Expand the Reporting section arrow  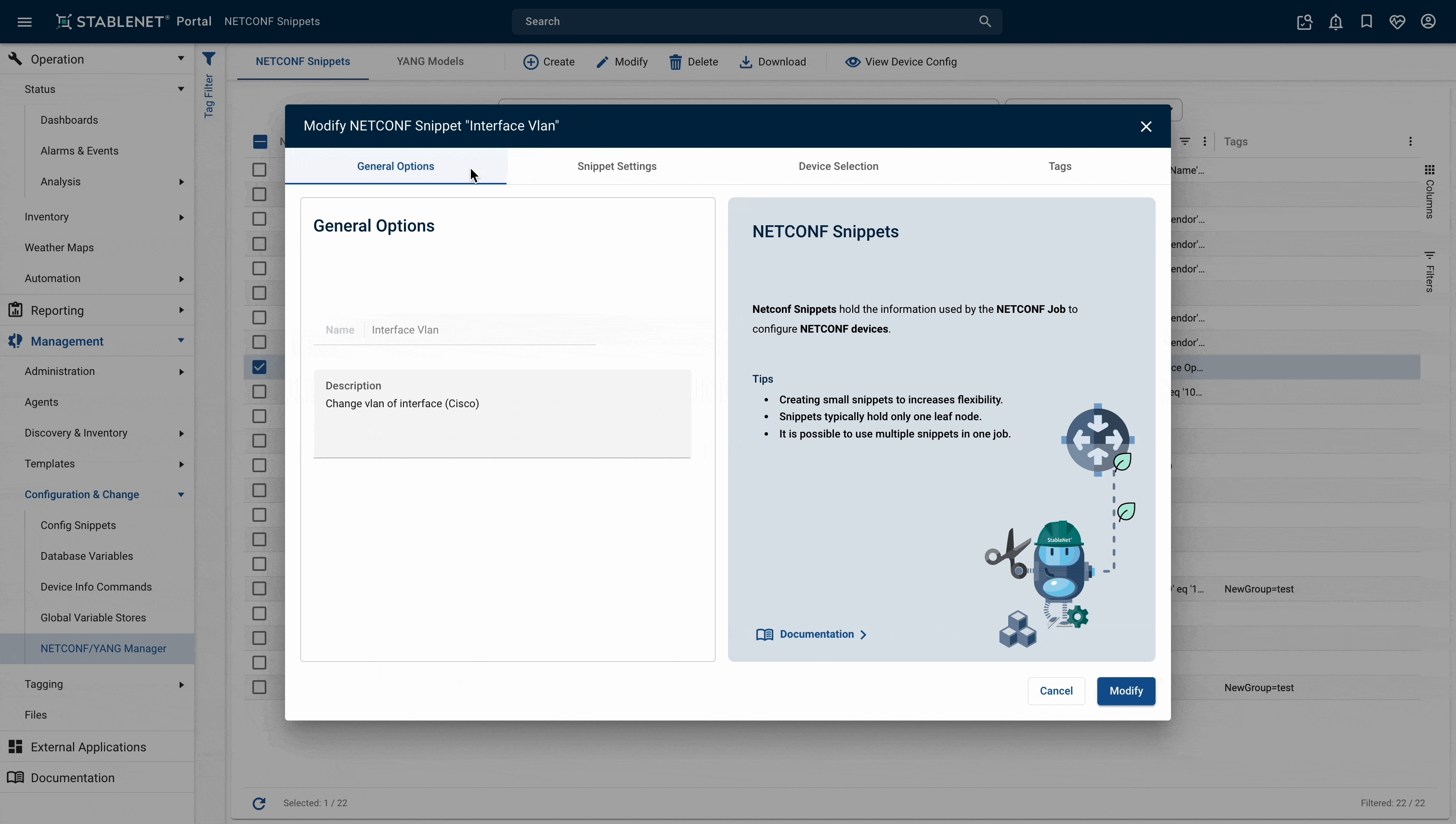181,310
